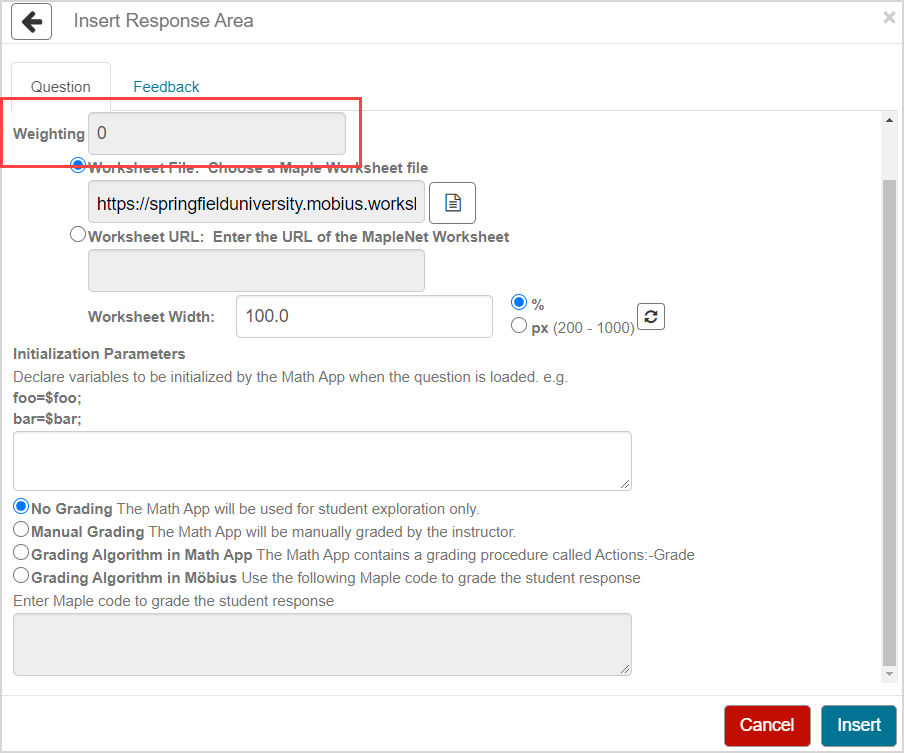904x753 pixels.
Task: Click the Insert button
Action: (858, 725)
